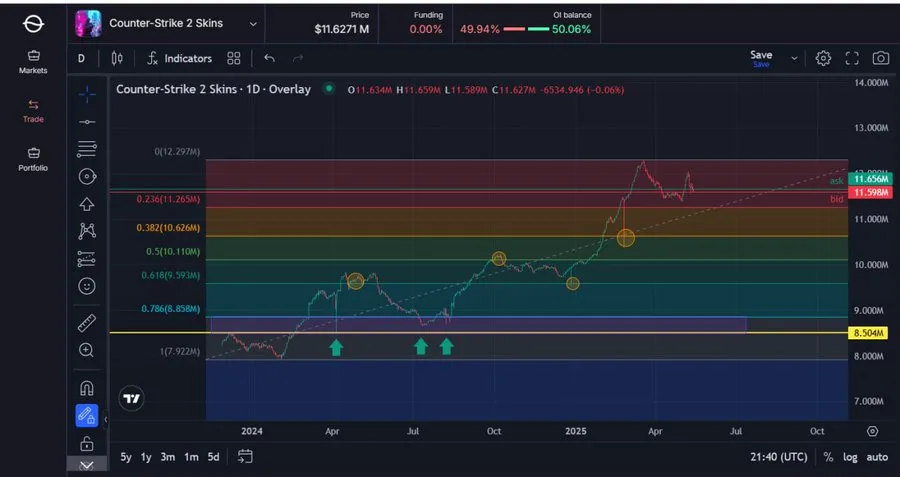Click the 0.236(11.265M) Fibonacci level label

point(168,199)
